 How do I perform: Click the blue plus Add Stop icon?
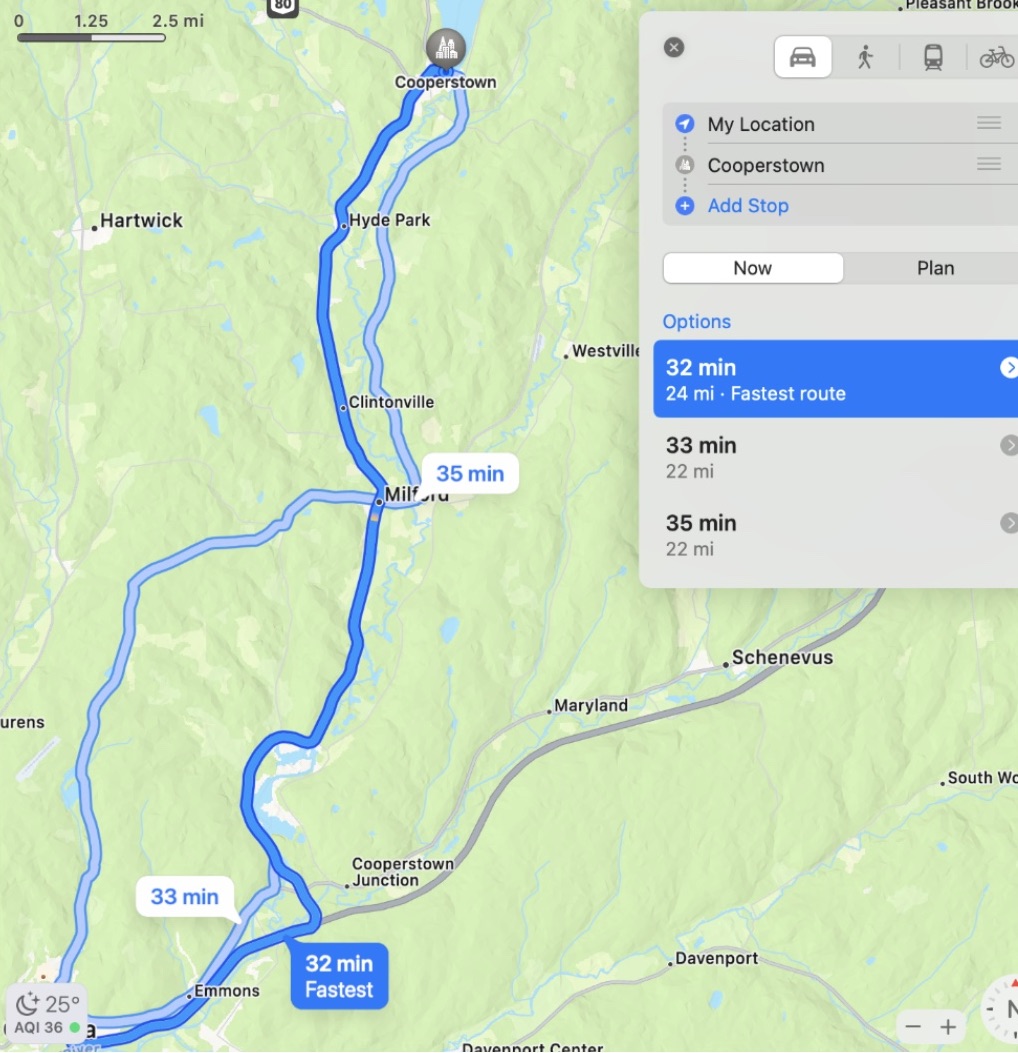pyautogui.click(x=684, y=205)
